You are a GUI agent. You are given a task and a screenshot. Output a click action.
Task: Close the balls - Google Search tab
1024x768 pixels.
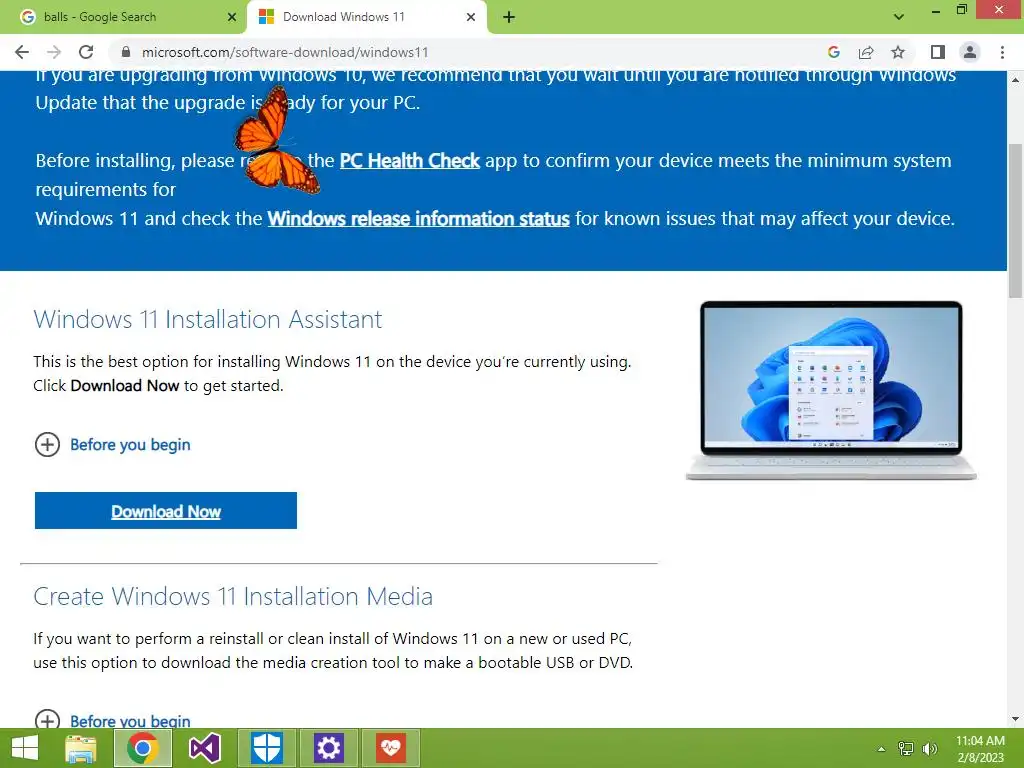coord(232,18)
